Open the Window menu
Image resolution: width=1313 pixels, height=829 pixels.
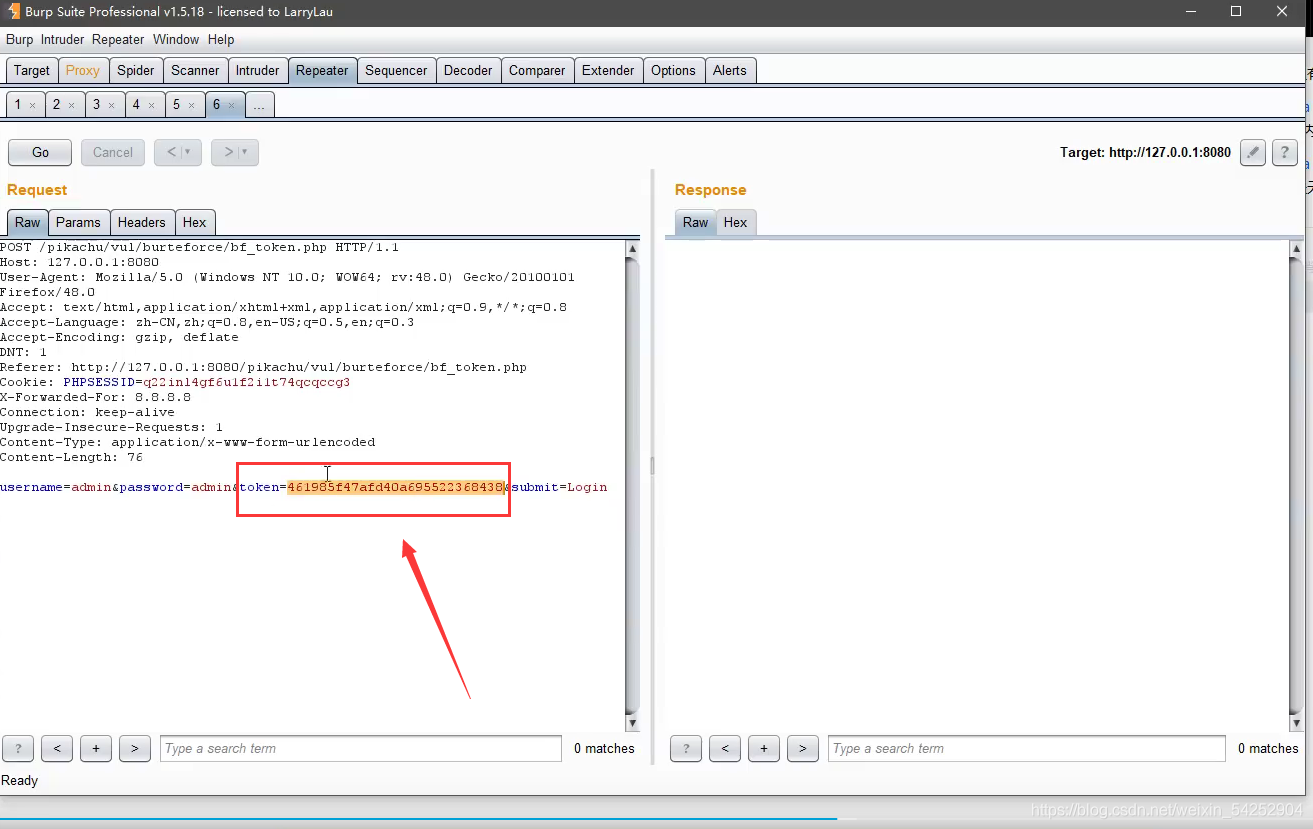176,40
